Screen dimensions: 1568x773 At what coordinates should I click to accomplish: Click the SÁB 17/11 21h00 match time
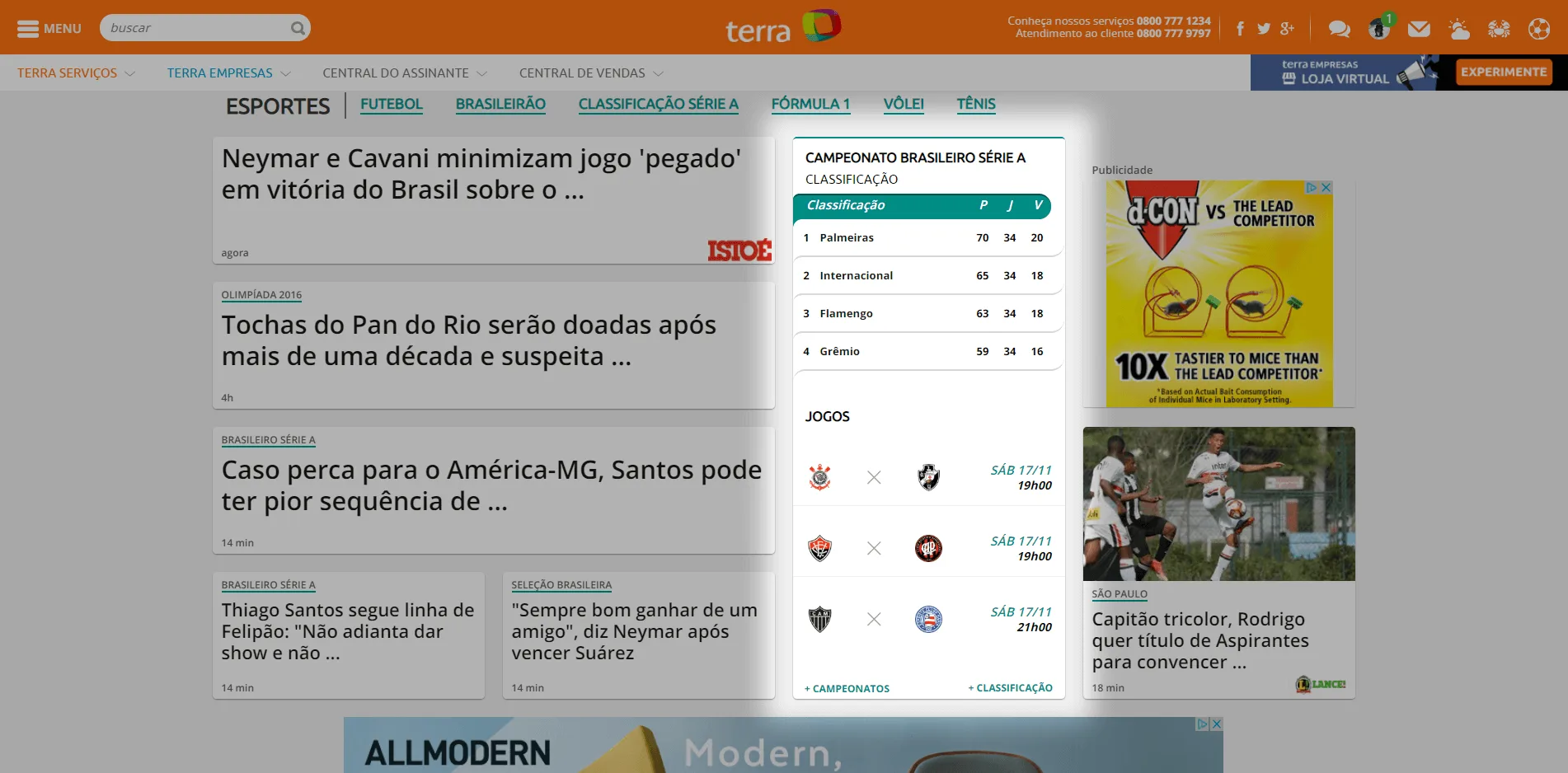coord(1021,619)
